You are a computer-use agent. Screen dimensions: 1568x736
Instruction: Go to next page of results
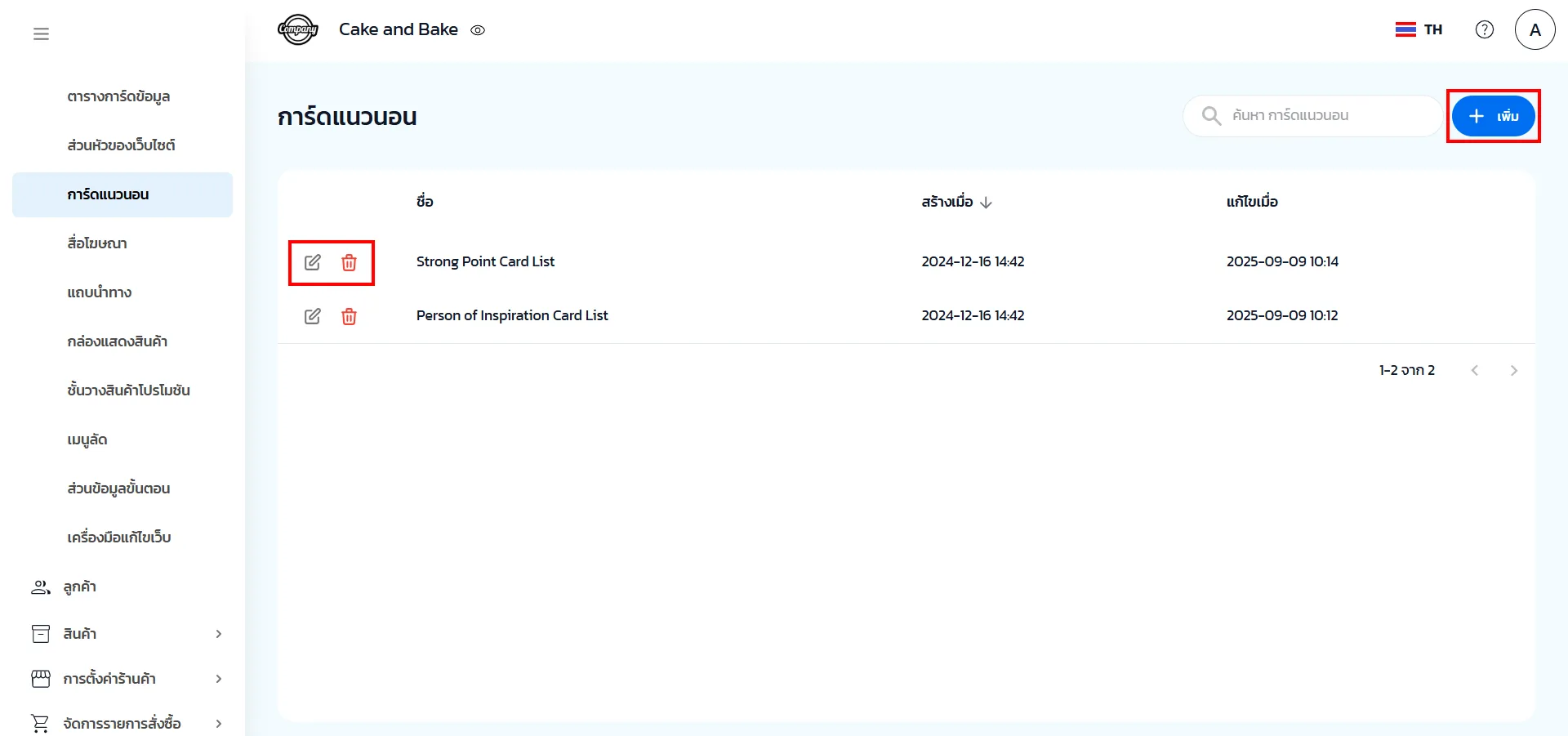[1513, 371]
